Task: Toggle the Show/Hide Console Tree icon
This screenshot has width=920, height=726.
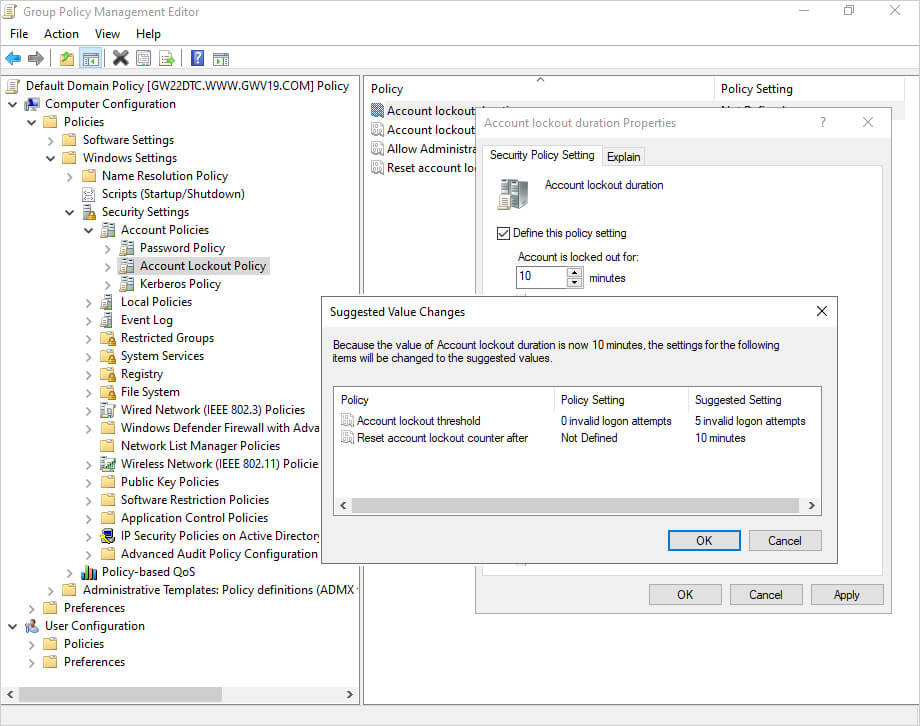Action: click(90, 59)
